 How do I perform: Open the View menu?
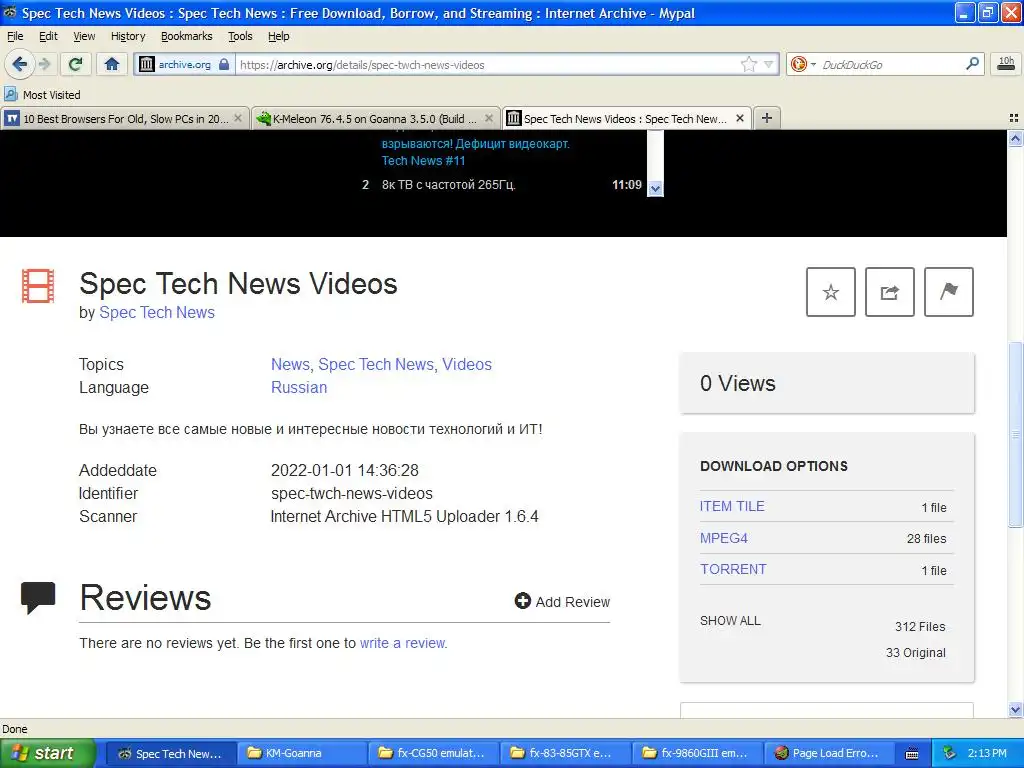84,36
